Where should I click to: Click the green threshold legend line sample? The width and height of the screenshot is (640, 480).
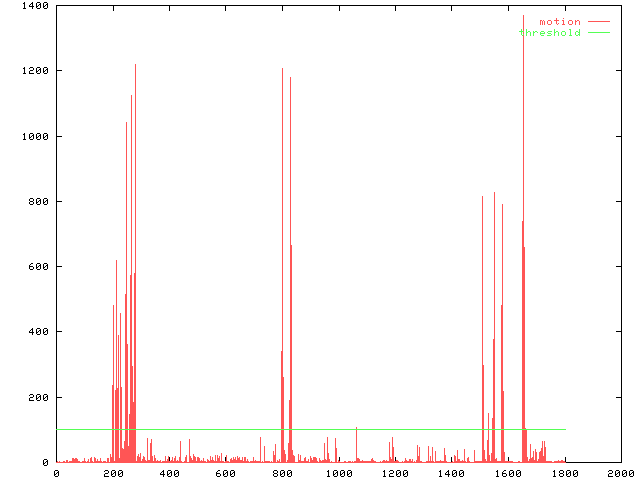598,33
